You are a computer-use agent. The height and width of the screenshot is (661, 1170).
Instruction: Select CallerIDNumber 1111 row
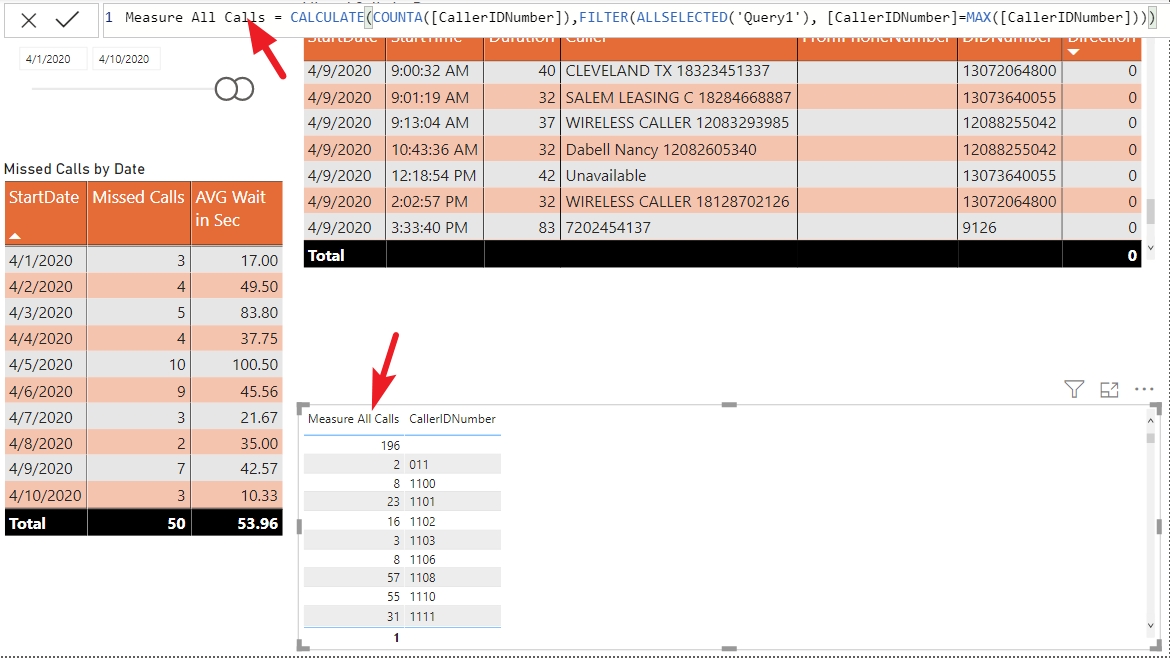click(x=402, y=616)
